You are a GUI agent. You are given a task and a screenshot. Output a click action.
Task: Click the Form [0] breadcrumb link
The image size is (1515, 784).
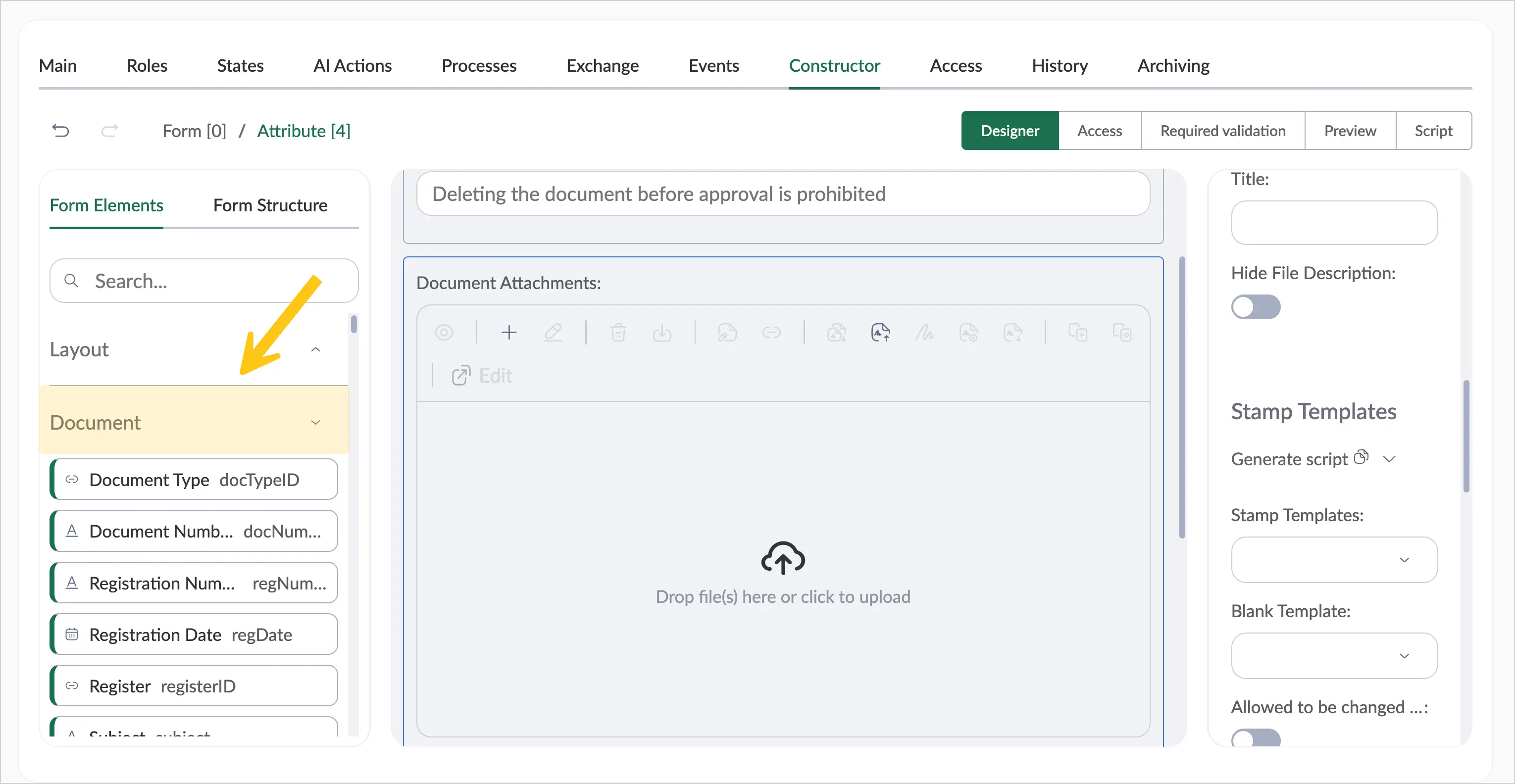[195, 131]
